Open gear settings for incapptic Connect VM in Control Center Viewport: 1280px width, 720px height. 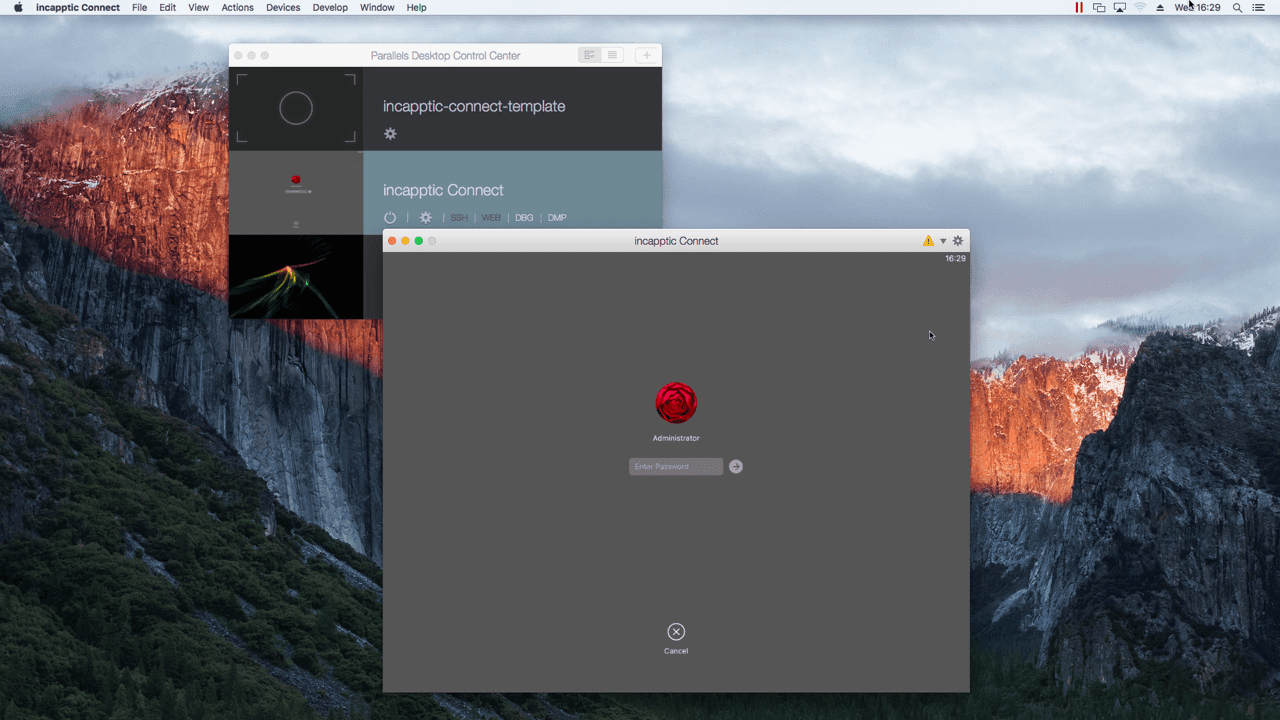426,218
